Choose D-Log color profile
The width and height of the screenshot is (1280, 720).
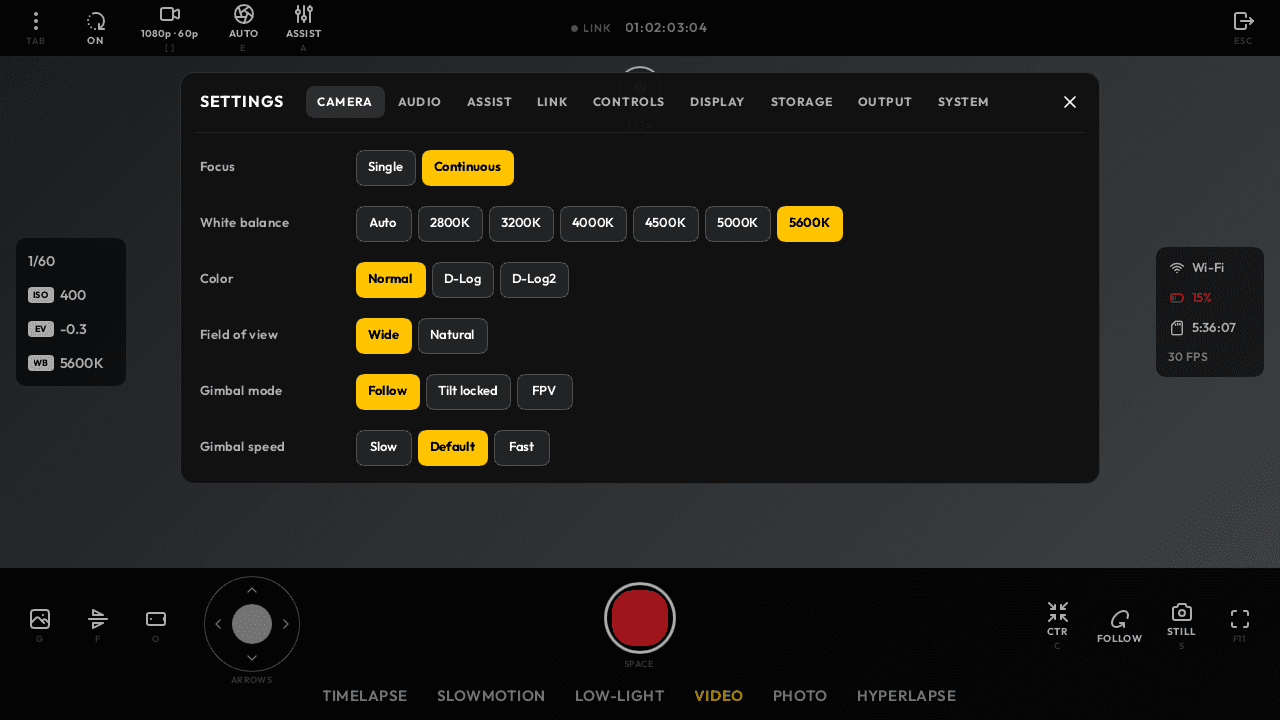[463, 280]
